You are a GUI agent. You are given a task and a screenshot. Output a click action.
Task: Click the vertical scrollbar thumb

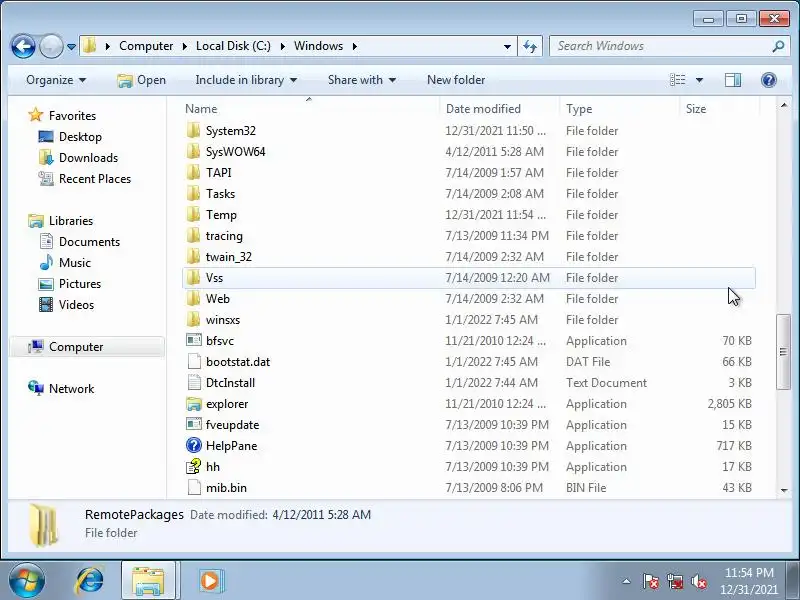click(783, 352)
